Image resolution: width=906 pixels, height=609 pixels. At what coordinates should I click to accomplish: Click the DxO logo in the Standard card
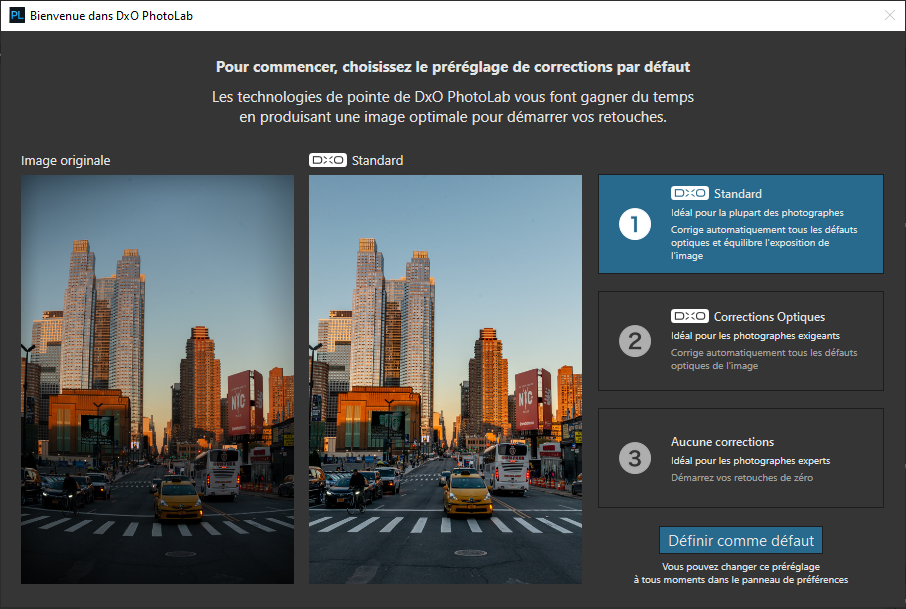point(689,193)
